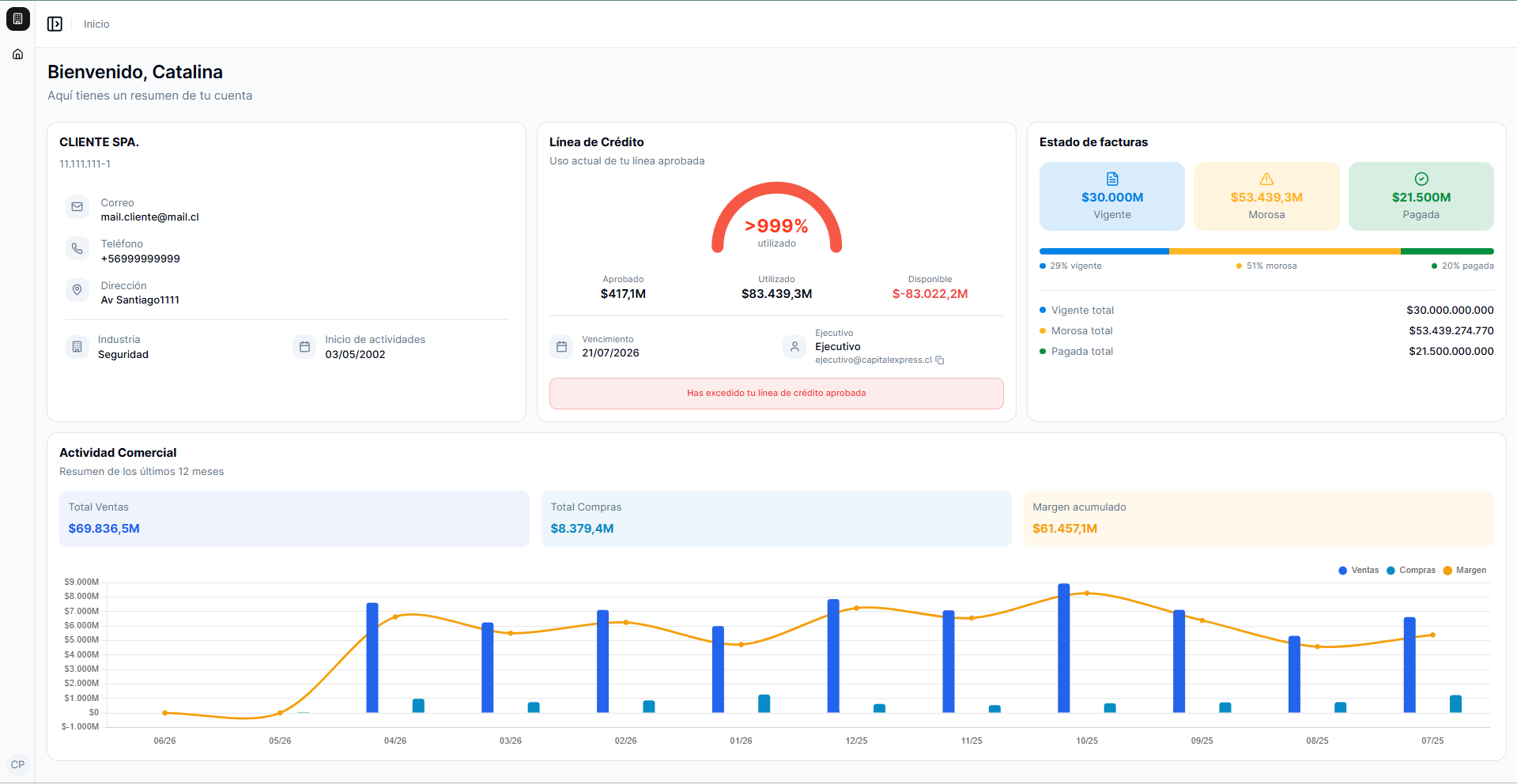
Task: Click the 21/07/2026 vencimiento date
Action: click(610, 353)
